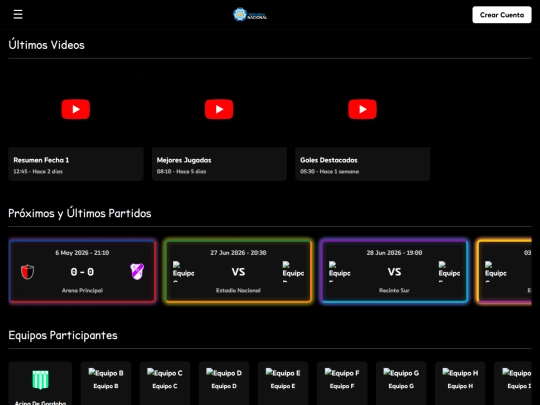Click the Equipos Participantes heading

63,335
